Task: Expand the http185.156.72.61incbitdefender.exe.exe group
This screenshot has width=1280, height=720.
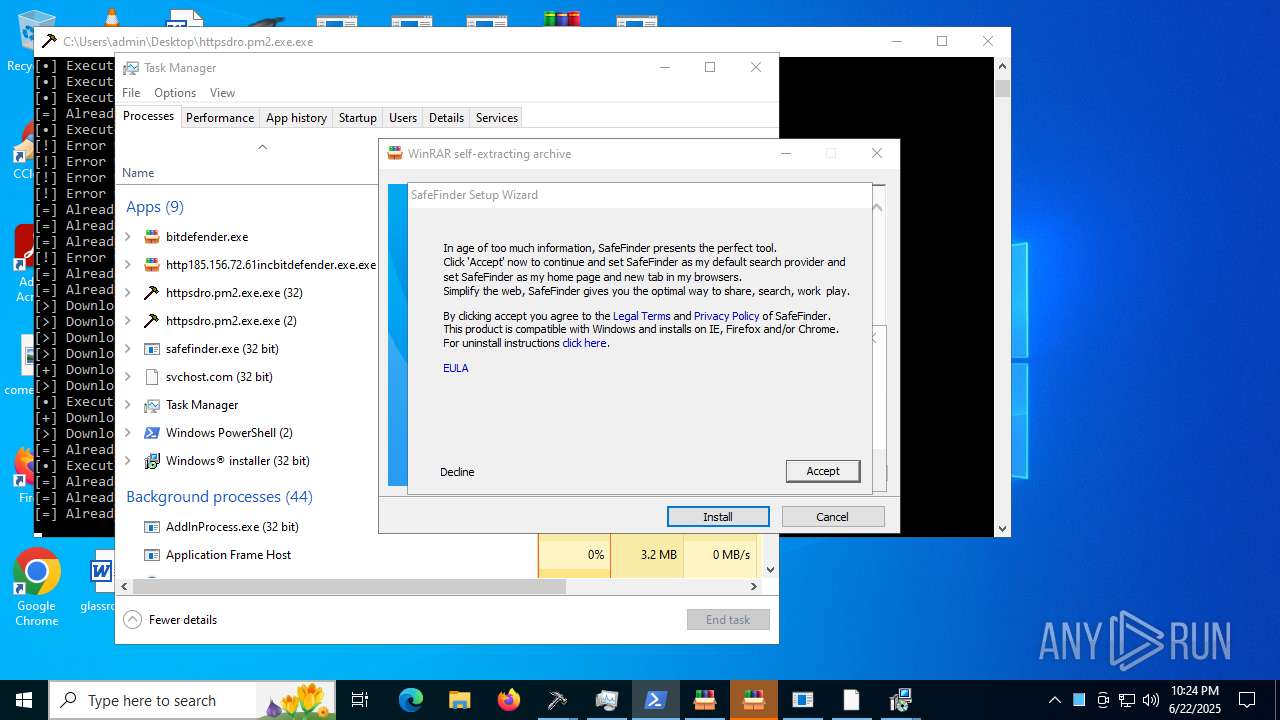Action: point(127,265)
